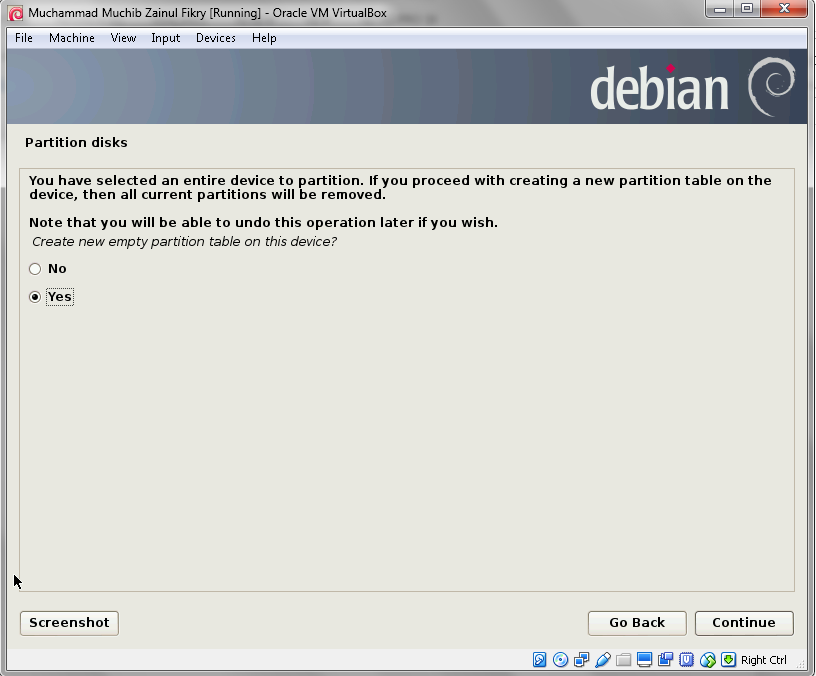This screenshot has height=676, width=816.
Task: Open the View menu
Action: coord(123,38)
